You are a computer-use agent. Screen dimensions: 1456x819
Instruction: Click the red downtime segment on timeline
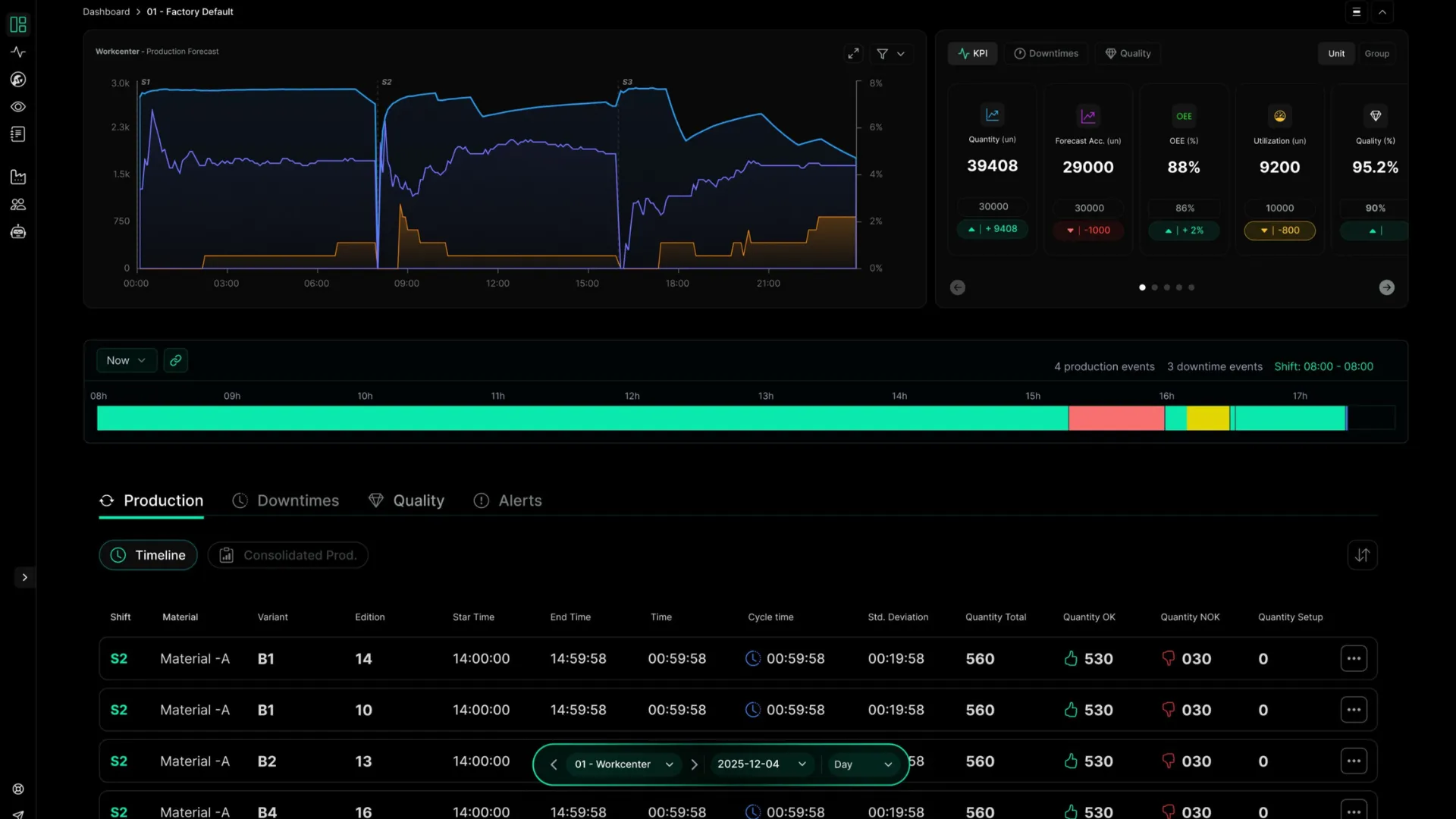[x=1116, y=418]
